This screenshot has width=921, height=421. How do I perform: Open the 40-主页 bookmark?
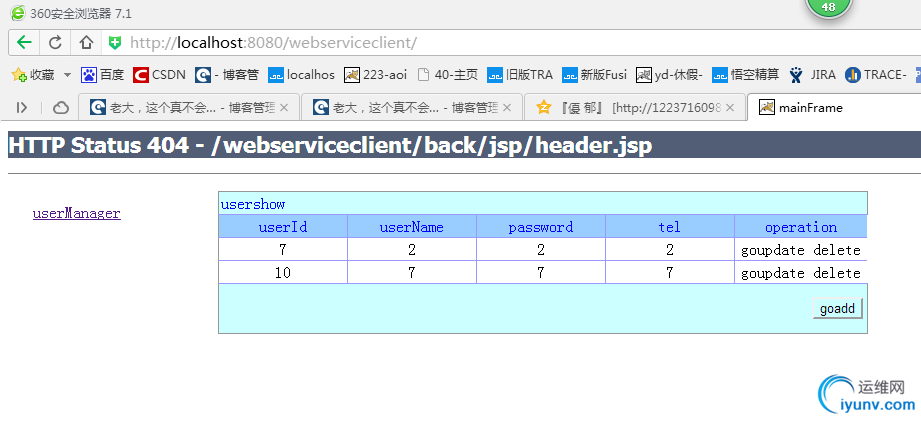(x=447, y=75)
